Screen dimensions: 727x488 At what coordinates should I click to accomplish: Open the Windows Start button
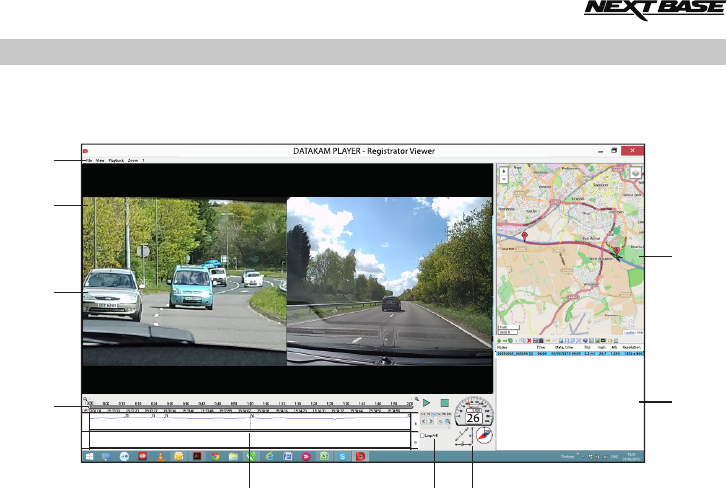[x=89, y=456]
